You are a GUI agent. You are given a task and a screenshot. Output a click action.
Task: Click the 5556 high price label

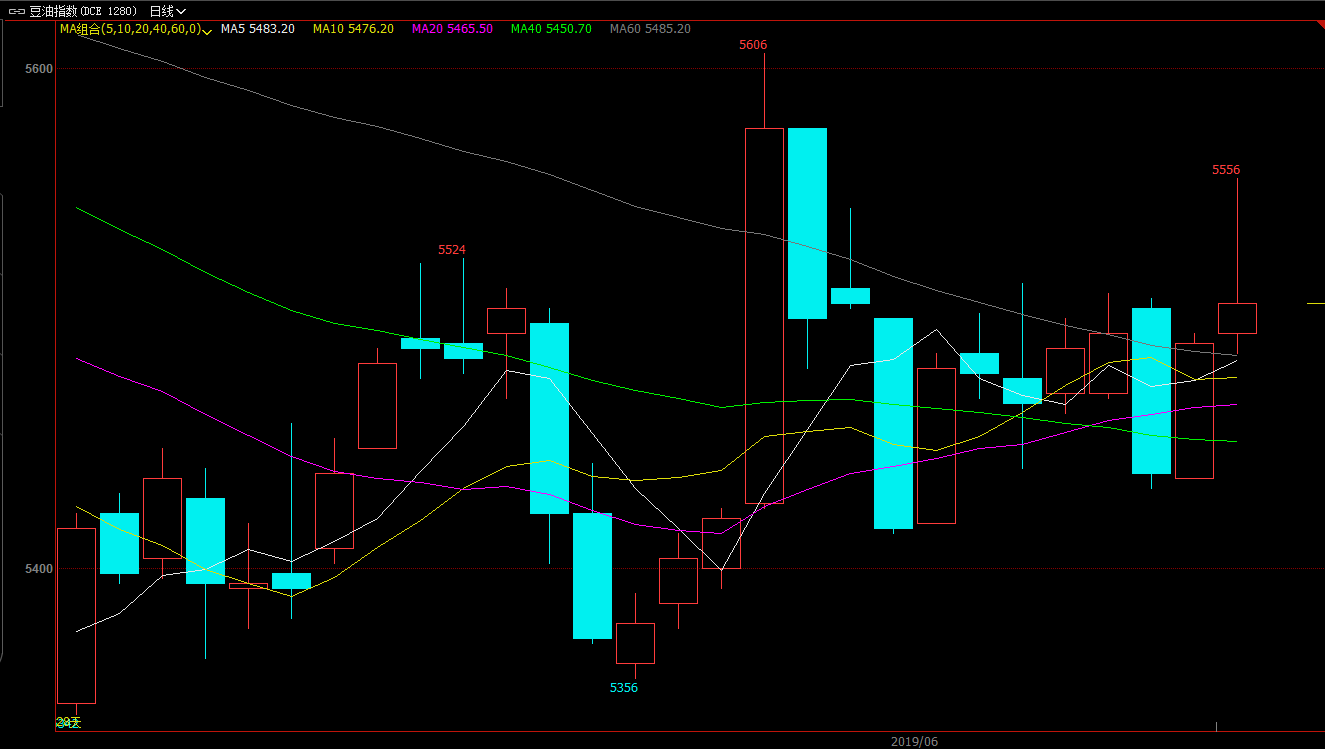pos(1226,170)
